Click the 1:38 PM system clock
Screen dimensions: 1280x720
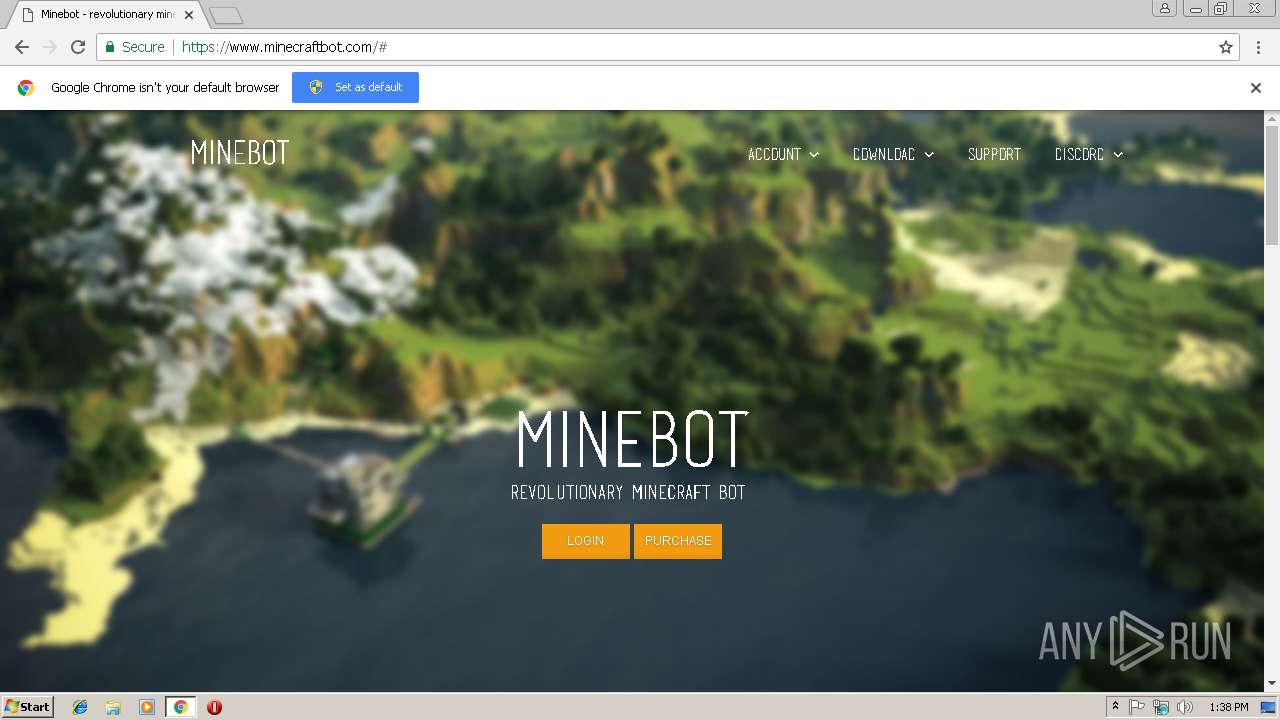pyautogui.click(x=1228, y=707)
